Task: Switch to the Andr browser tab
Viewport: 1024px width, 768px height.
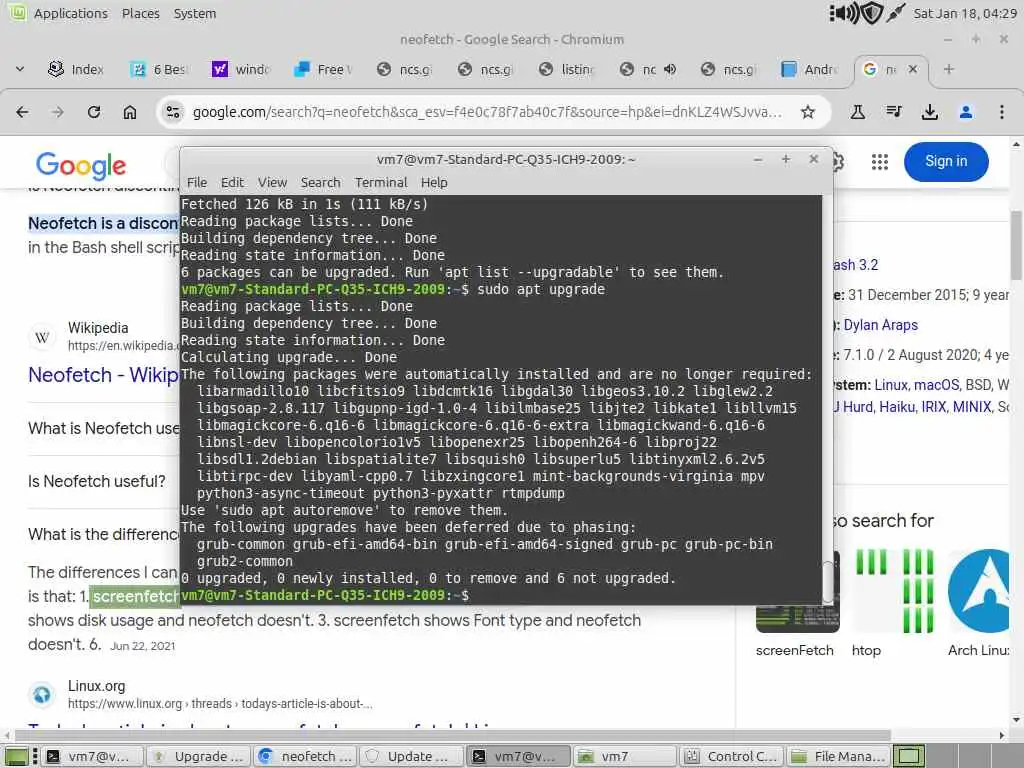Action: click(x=810, y=69)
